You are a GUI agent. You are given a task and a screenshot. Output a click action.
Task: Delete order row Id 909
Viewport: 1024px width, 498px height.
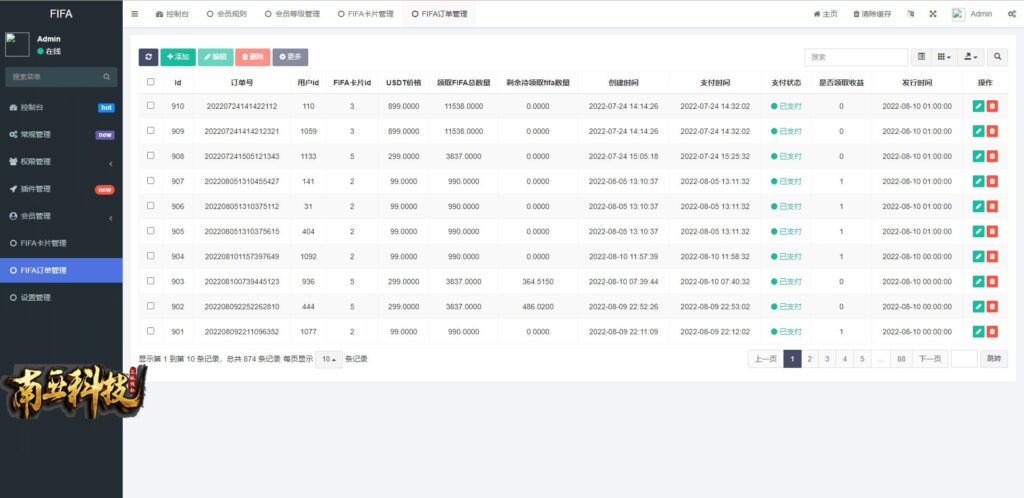[992, 131]
